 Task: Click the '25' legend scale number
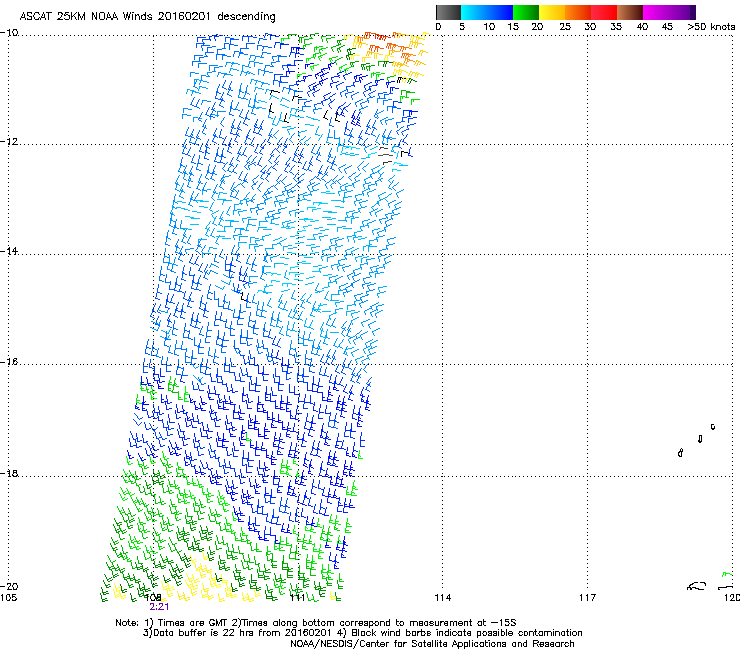click(565, 26)
